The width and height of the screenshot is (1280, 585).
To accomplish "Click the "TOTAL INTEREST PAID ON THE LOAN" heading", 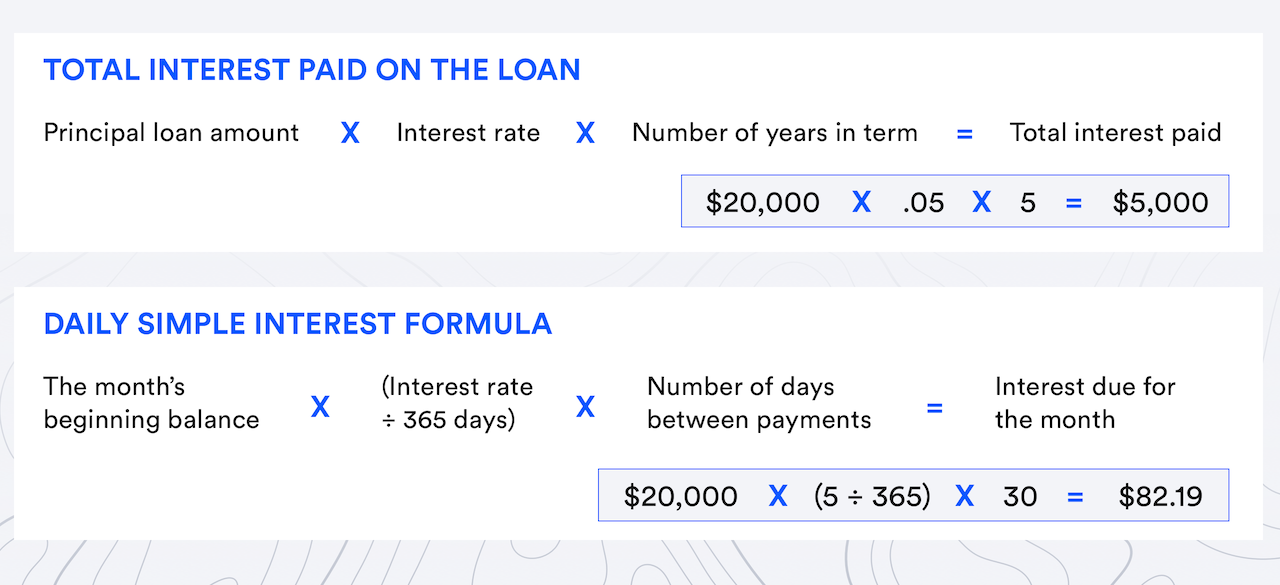I will point(311,70).
